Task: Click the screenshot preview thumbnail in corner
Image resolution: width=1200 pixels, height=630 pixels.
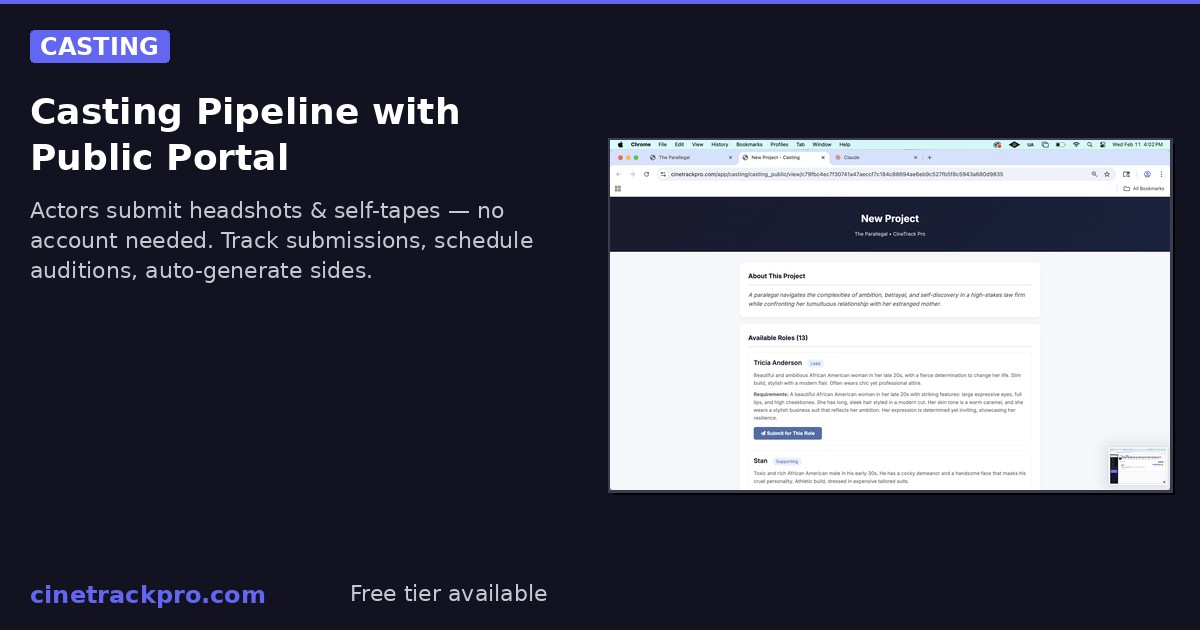Action: (1138, 466)
